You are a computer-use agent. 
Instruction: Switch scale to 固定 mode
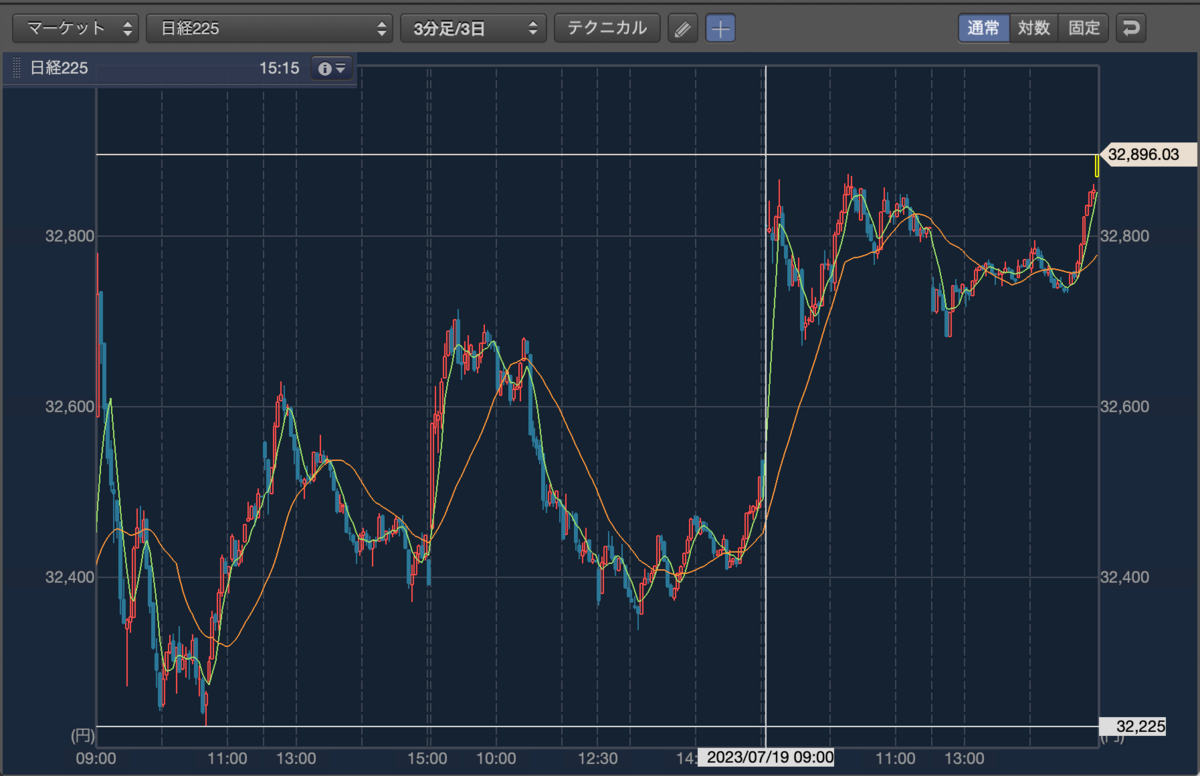pyautogui.click(x=1084, y=28)
